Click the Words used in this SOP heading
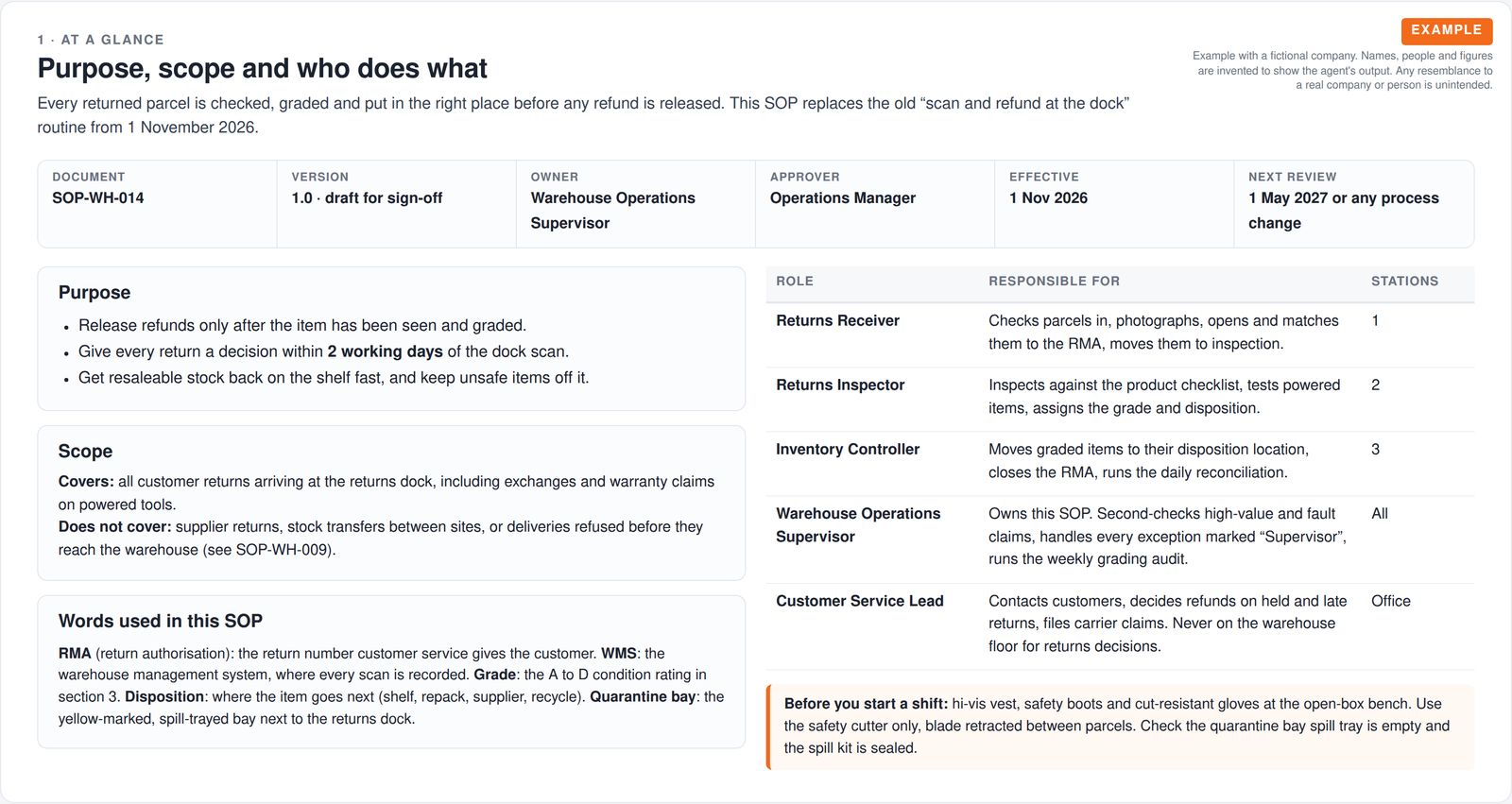 click(161, 622)
